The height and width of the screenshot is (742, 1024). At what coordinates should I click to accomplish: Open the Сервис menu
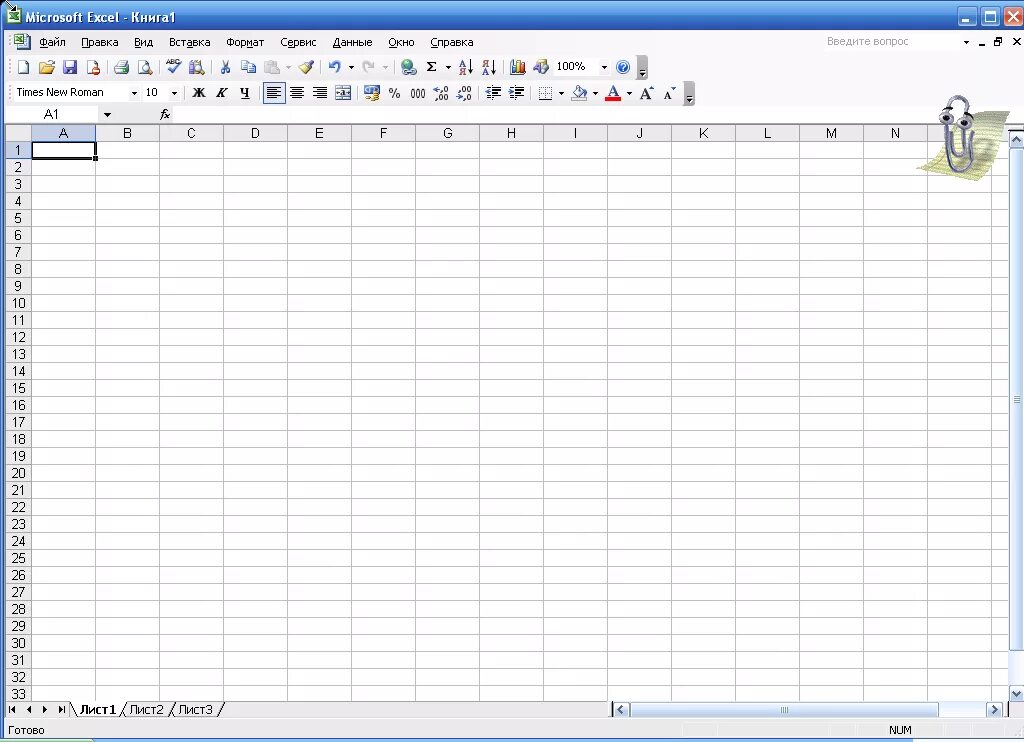coord(298,42)
